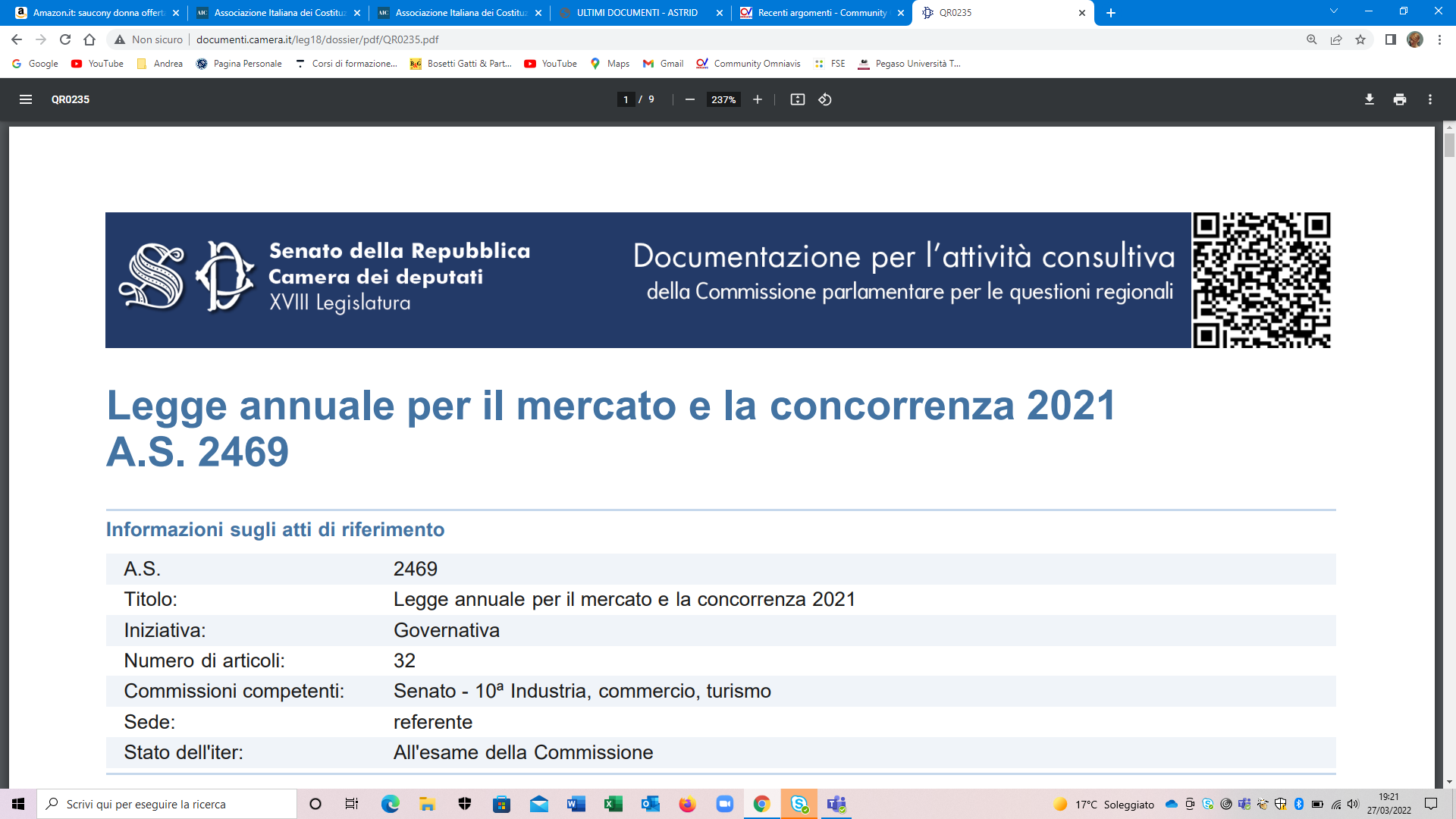Open the Gmail bookmark

663,64
